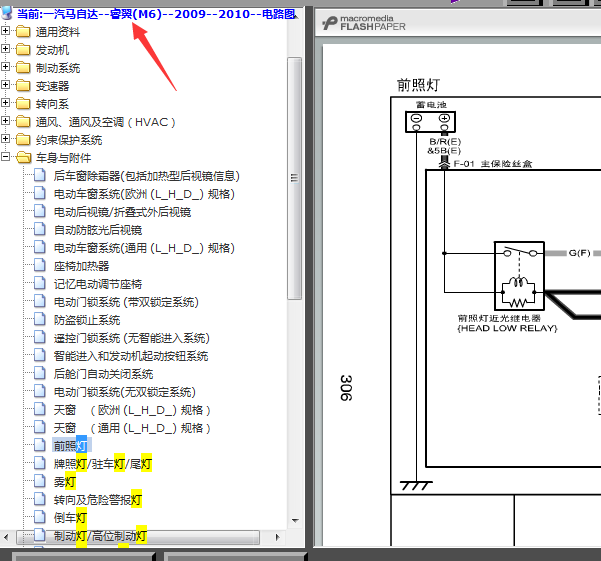Click the HEAD LOW RELAY label in the diagram

click(x=507, y=328)
